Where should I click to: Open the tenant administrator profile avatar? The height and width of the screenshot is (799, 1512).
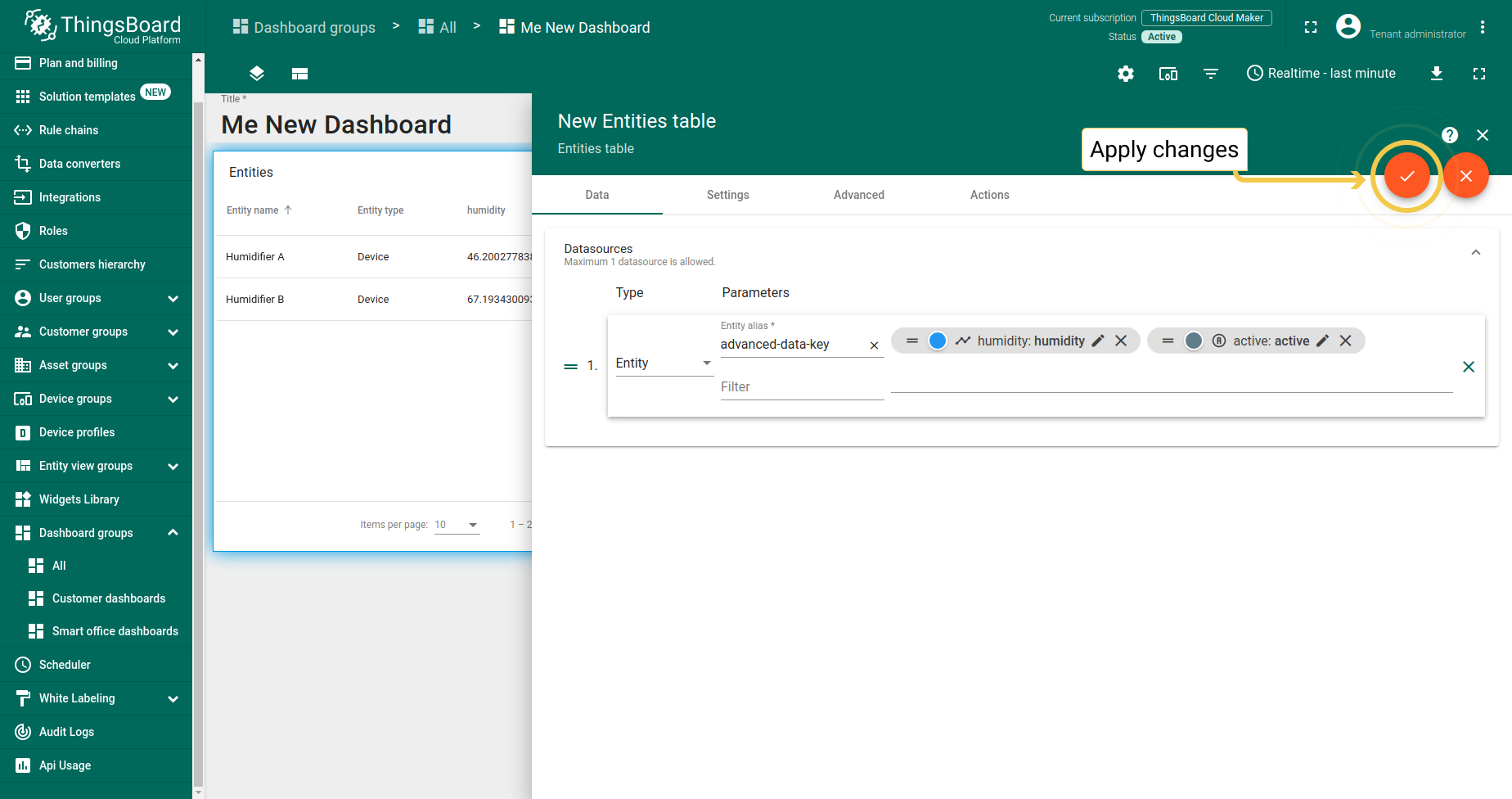click(x=1348, y=27)
